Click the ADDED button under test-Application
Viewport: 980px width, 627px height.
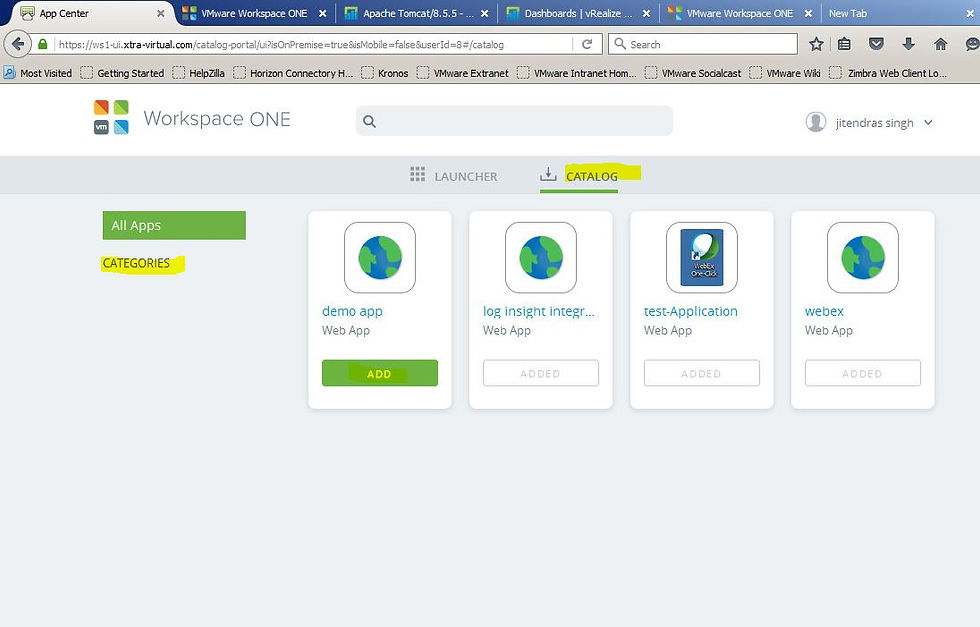702,373
